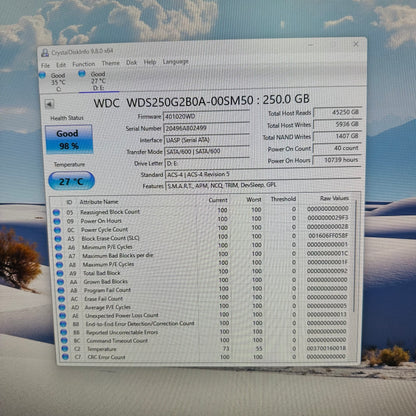
Task: Select the 'Reassigned Block Count' attribute name
Action: (110, 212)
